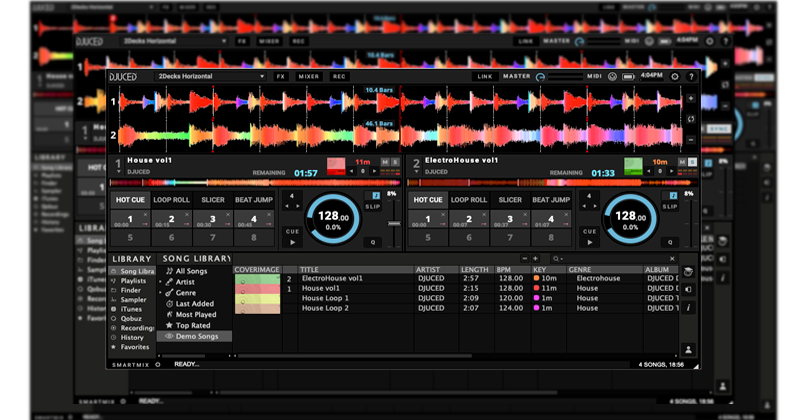800x420 pixels.
Task: Click the headphones icon next to MIDI
Action: (612, 77)
